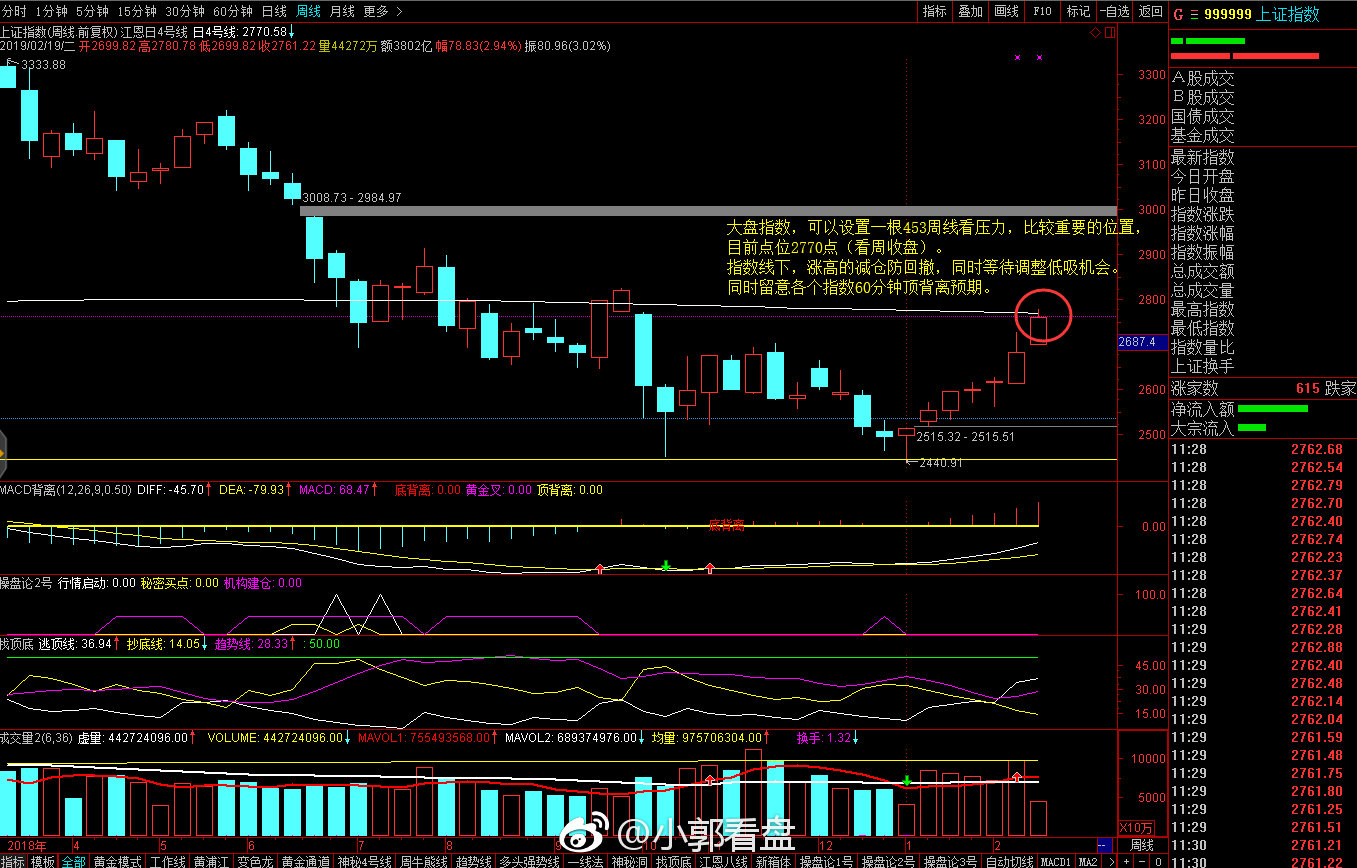
Task: Click the 大宗流入 green bar
Action: (1252, 428)
